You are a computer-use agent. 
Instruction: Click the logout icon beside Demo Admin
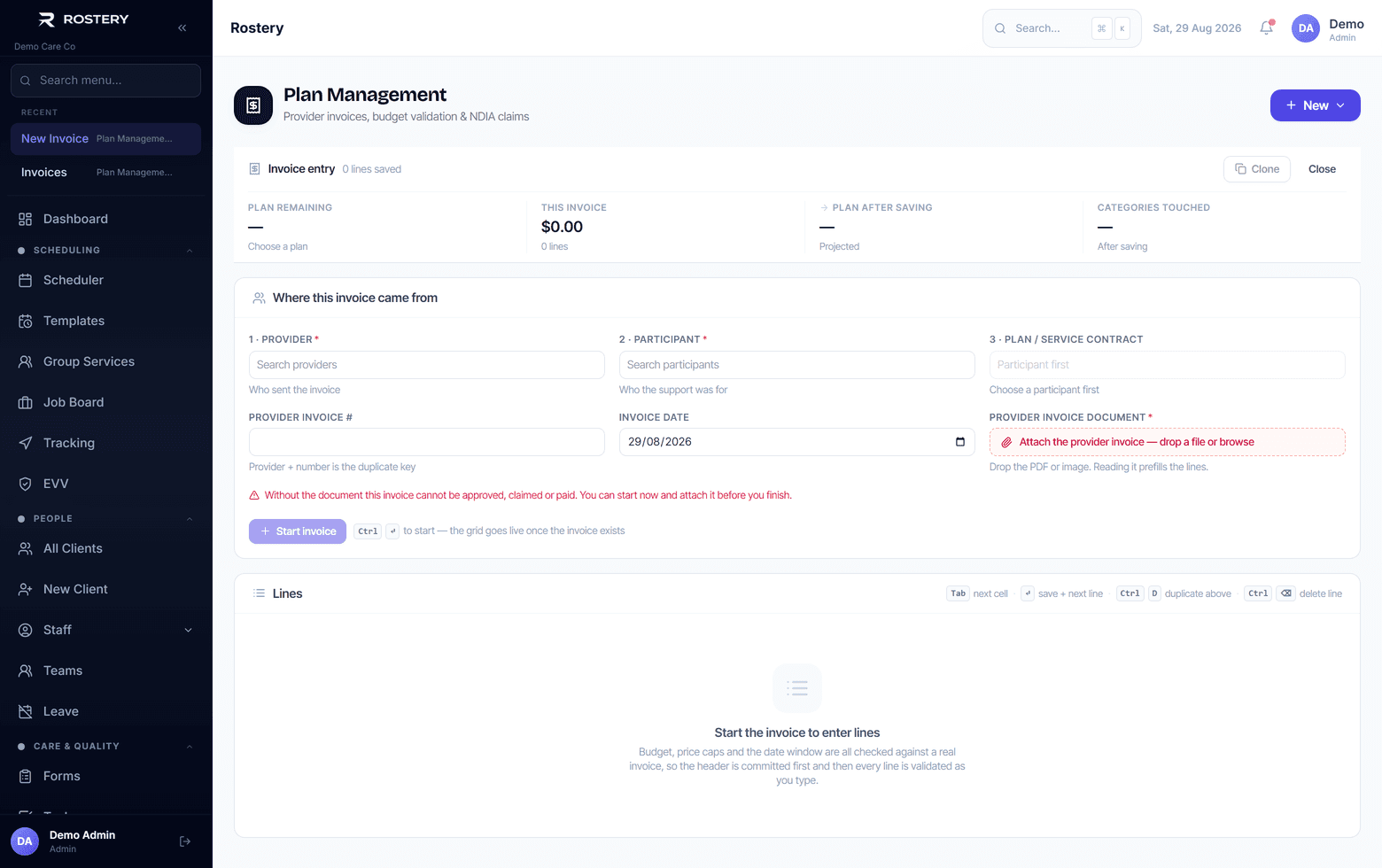[x=185, y=841]
